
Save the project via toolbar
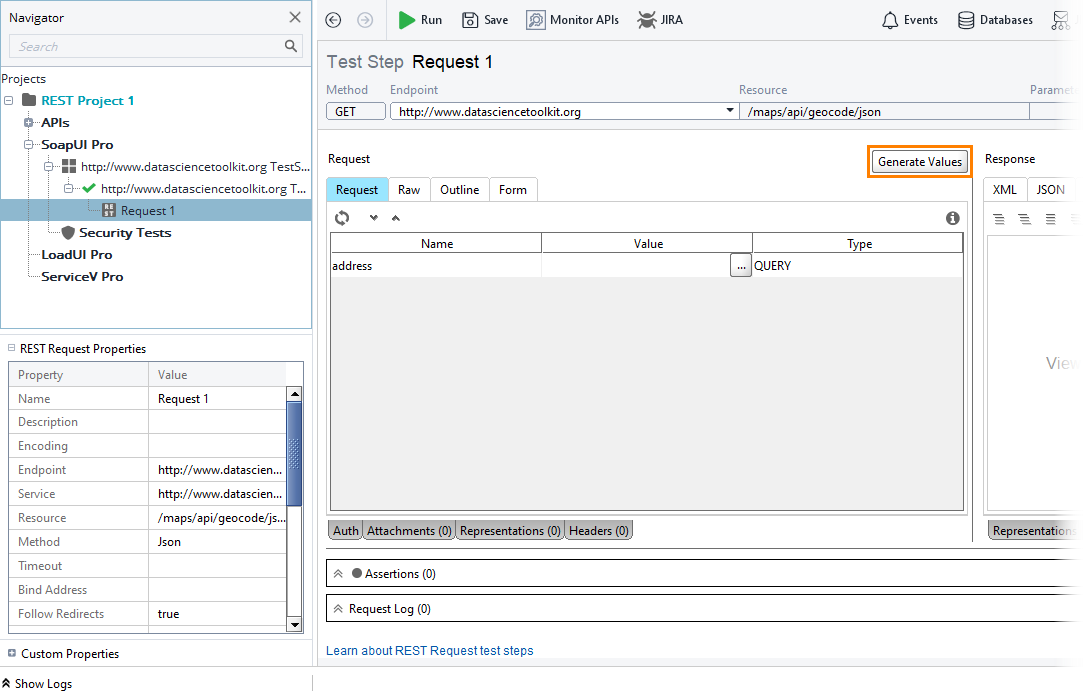coord(485,20)
